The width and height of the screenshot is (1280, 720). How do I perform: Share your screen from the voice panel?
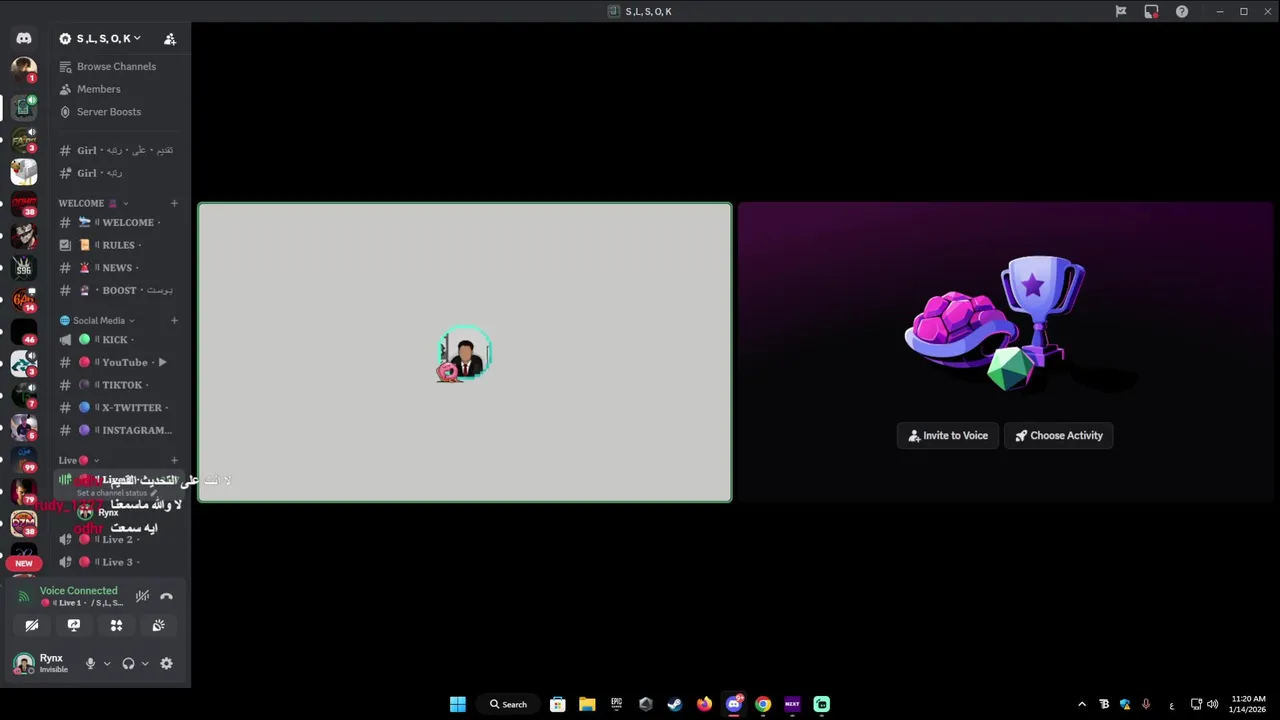pyautogui.click(x=74, y=625)
